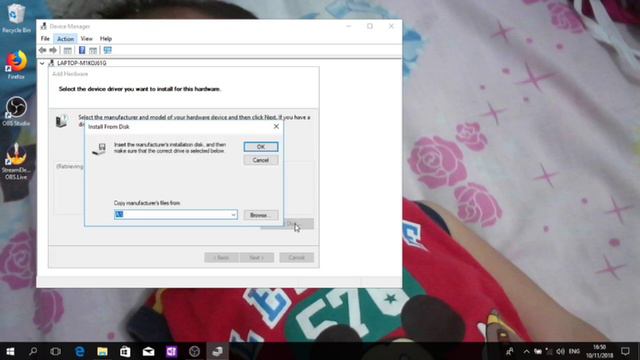Open the Action Center notifications icon
Image resolution: width=640 pixels, height=360 pixels.
(x=625, y=351)
